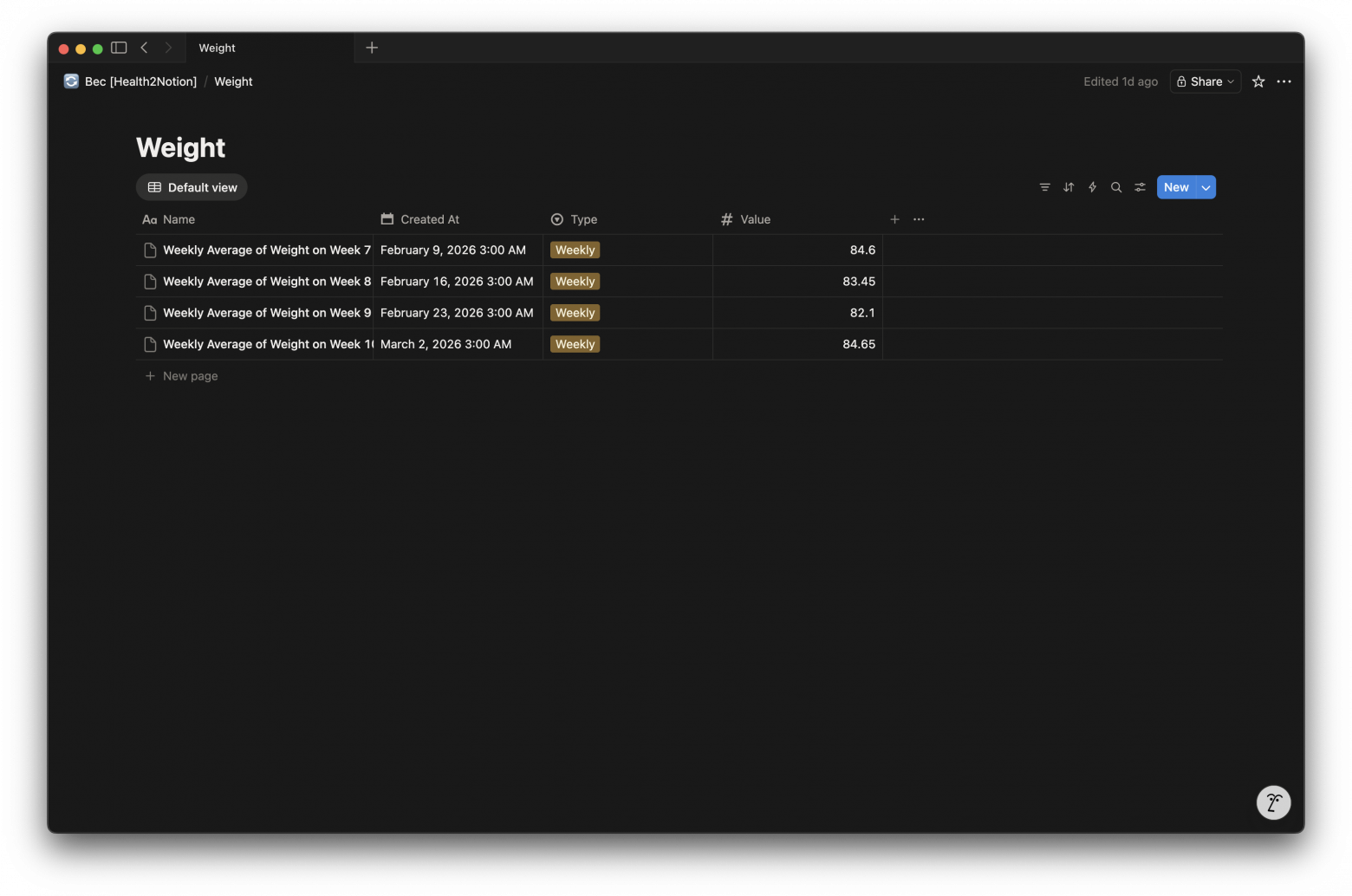
Task: Open a new browser tab
Action: coord(372,48)
